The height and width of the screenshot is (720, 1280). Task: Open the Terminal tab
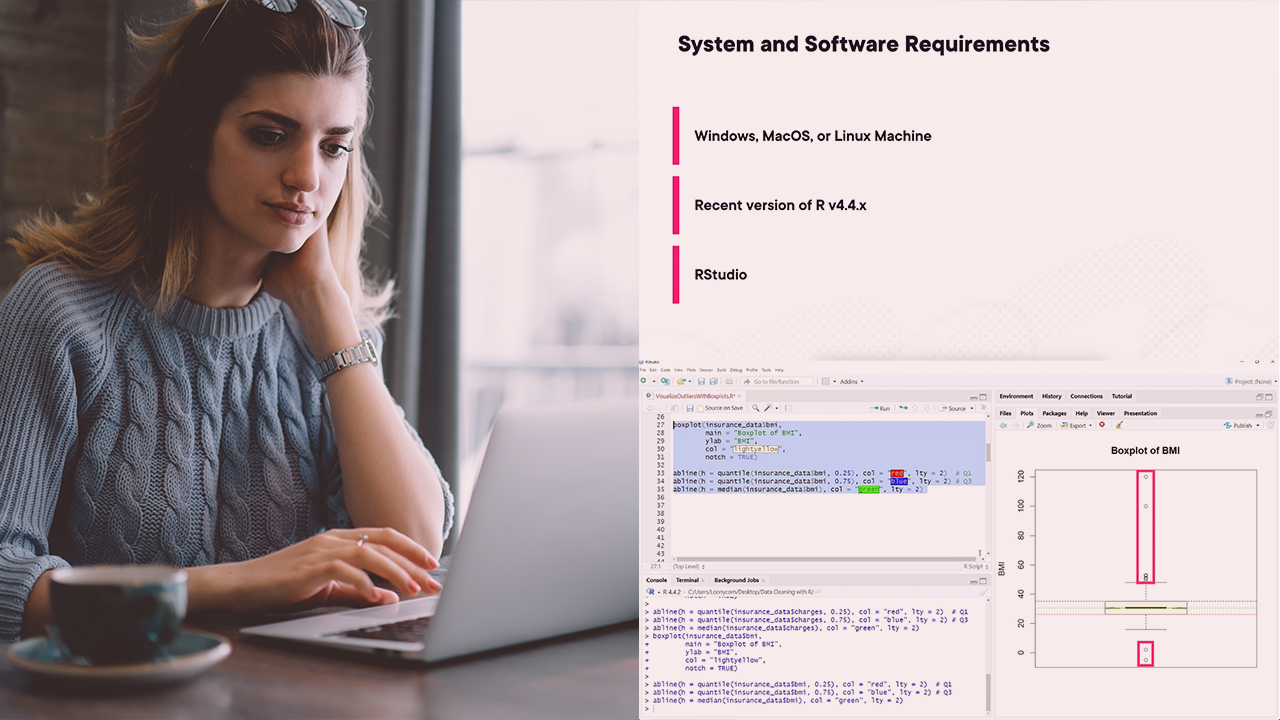pyautogui.click(x=687, y=580)
